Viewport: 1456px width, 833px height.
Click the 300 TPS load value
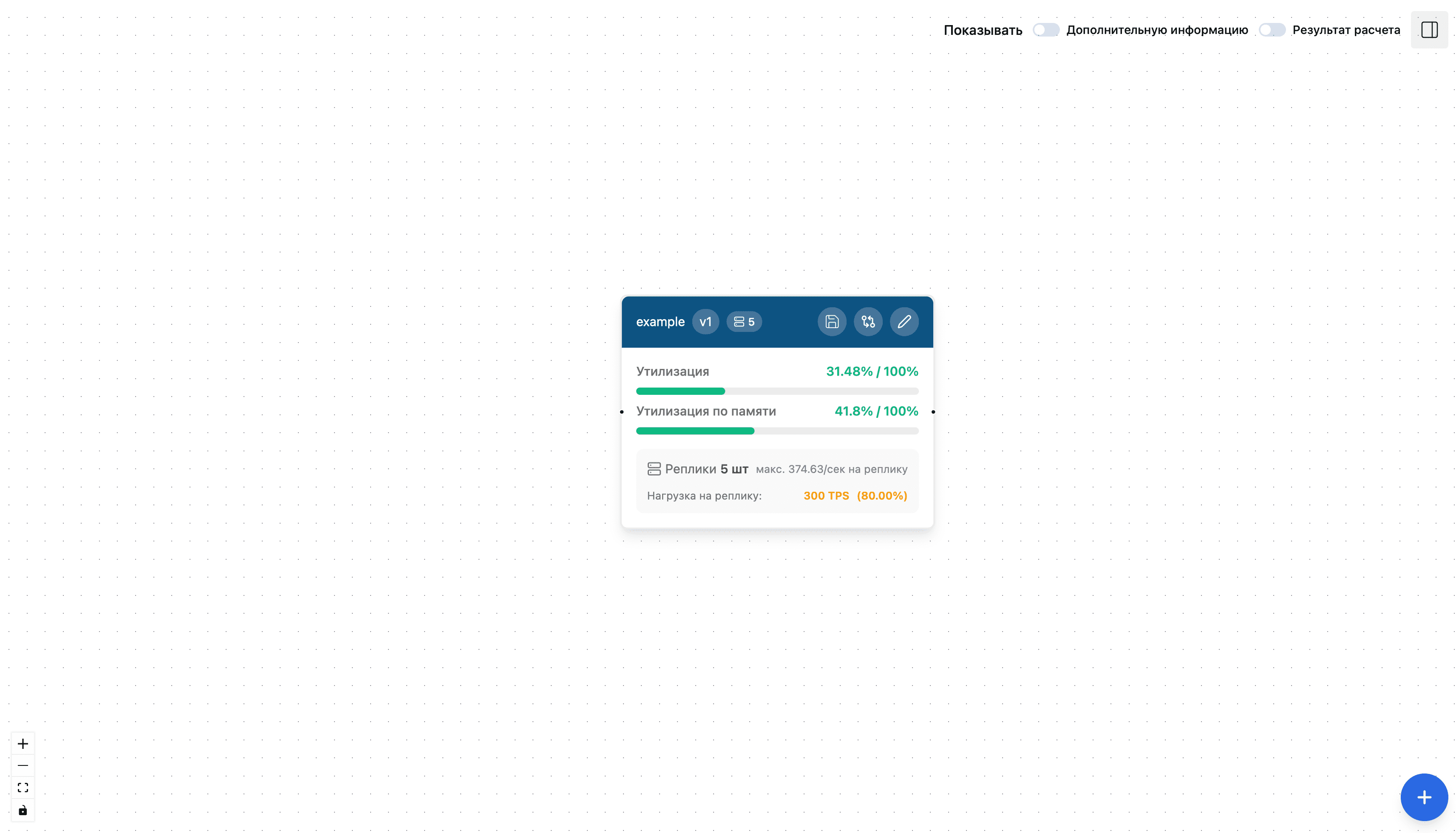click(826, 496)
